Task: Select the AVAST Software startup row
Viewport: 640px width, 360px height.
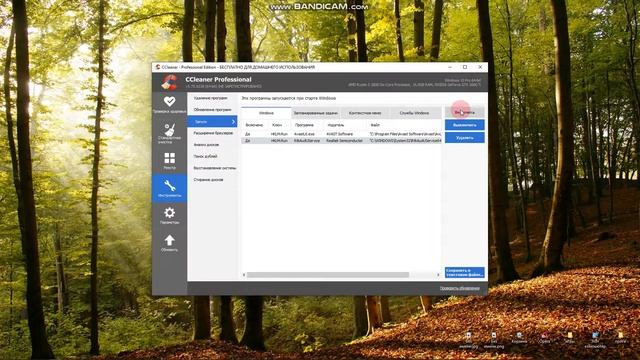Action: pos(341,134)
